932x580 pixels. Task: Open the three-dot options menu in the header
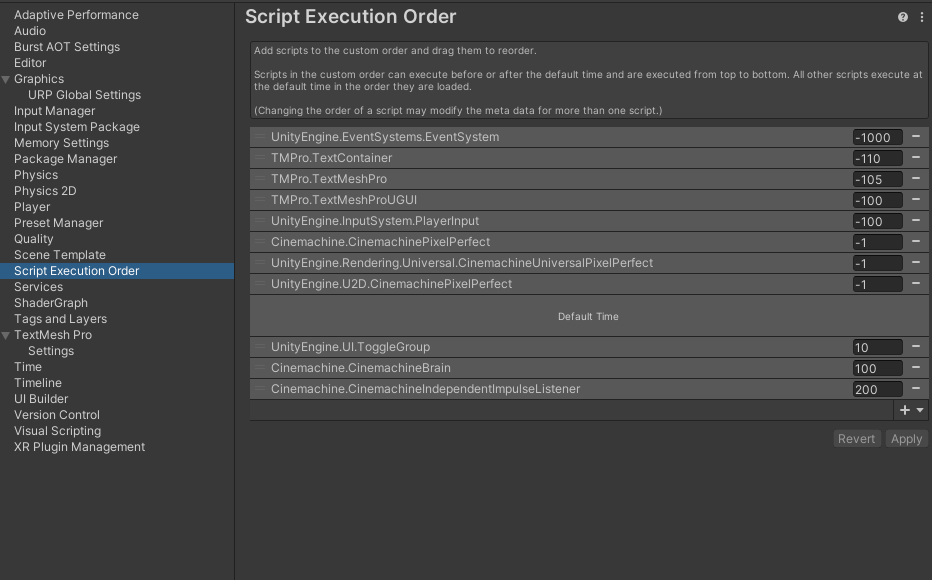click(921, 17)
